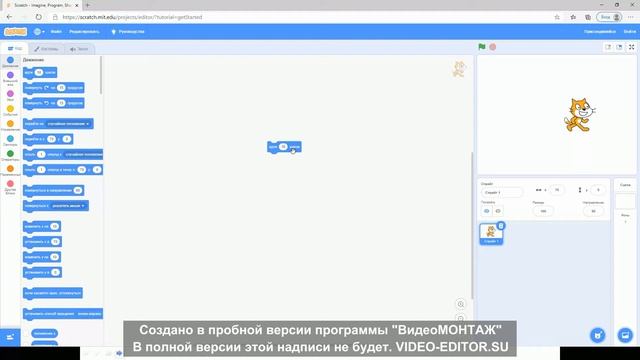
Task: Click the browser profile button
Action: pos(609,17)
